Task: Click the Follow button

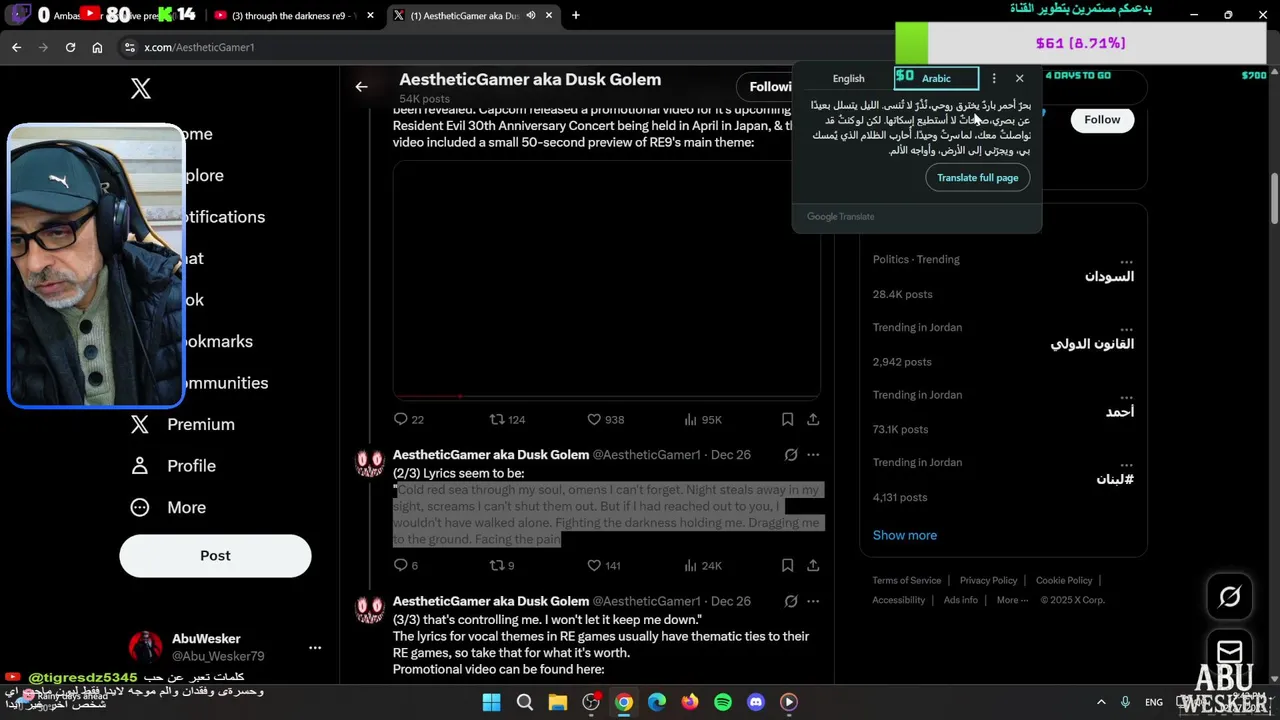Action: 1102,119
